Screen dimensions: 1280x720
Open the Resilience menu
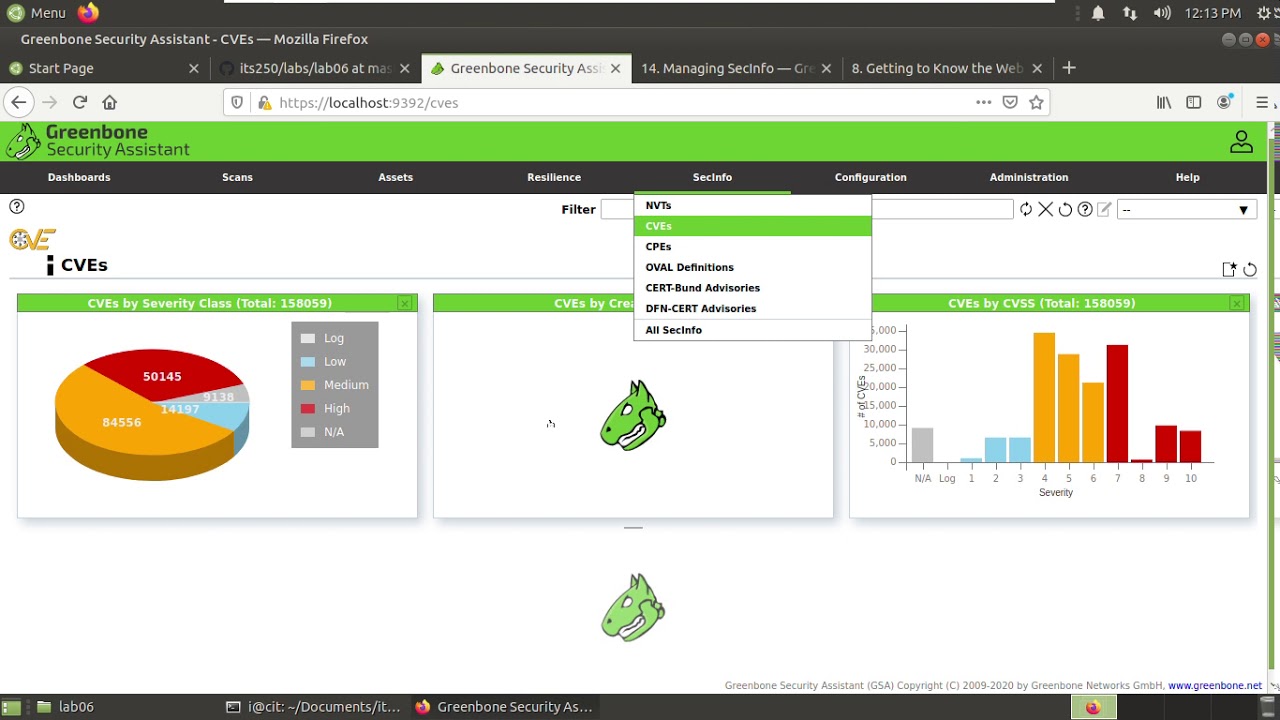coord(554,177)
